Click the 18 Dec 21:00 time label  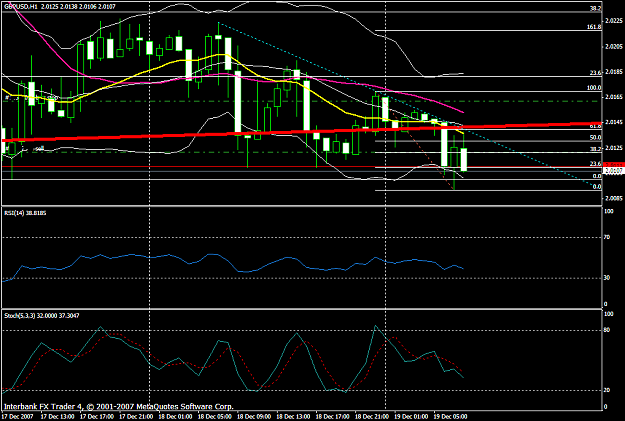[x=372, y=417]
